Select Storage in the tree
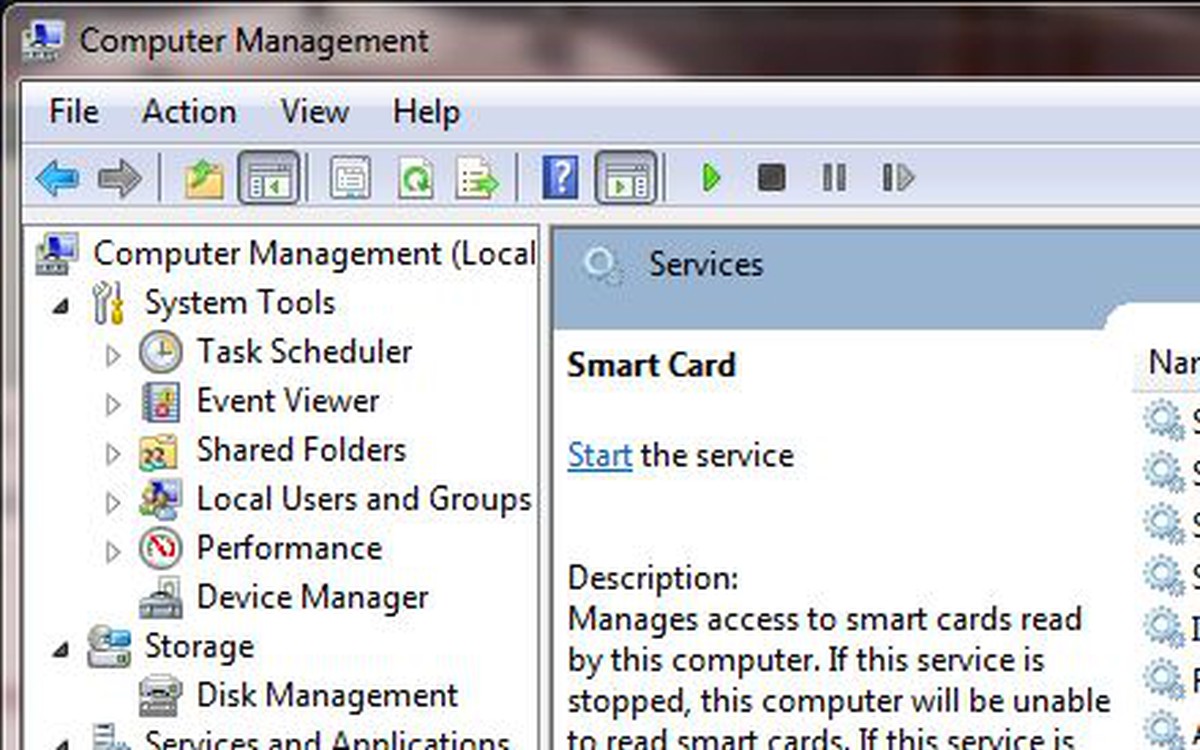This screenshot has width=1200, height=750. [x=199, y=646]
